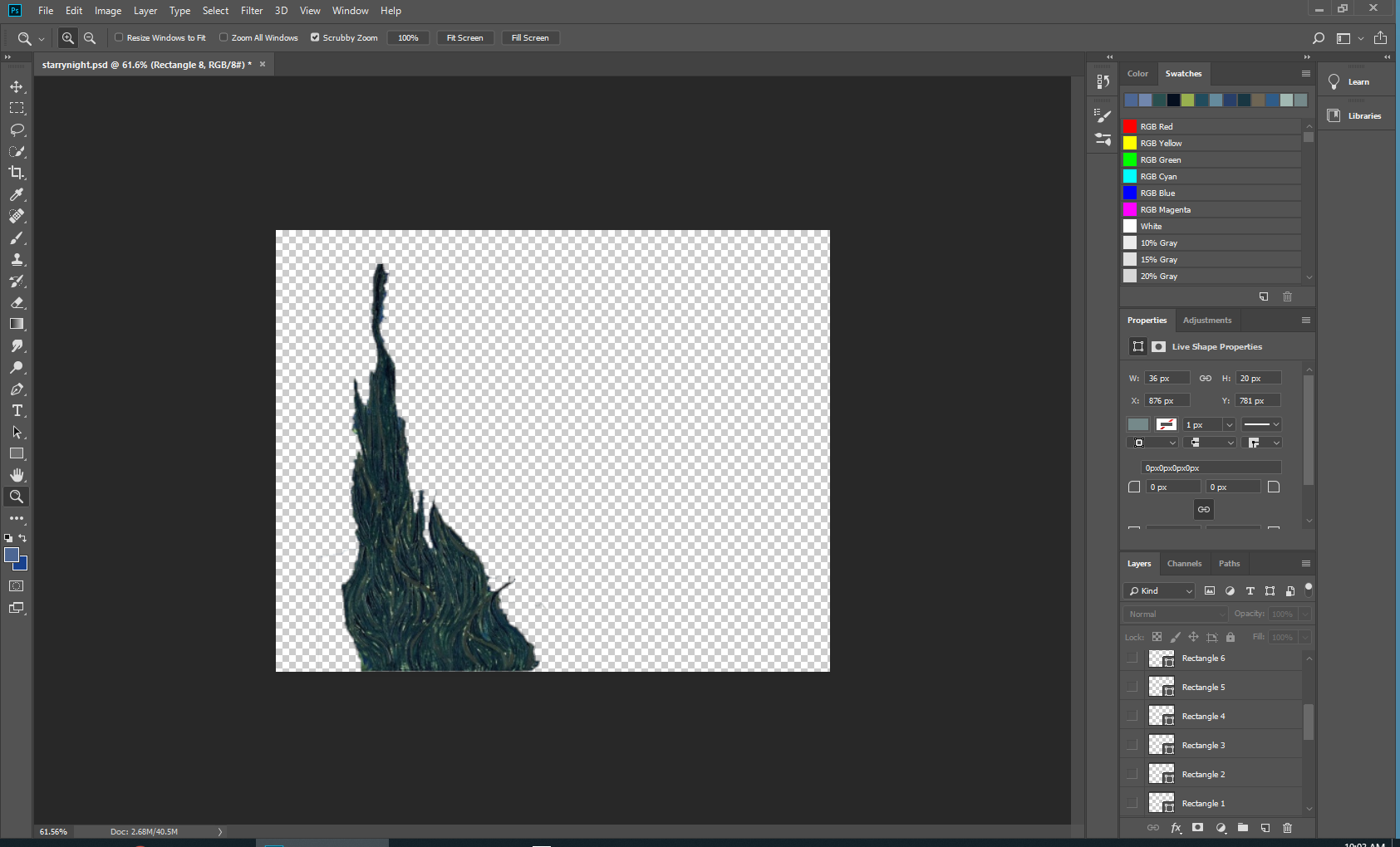Image resolution: width=1400 pixels, height=847 pixels.
Task: Click the Zoom Out button in options bar
Action: pos(90,38)
